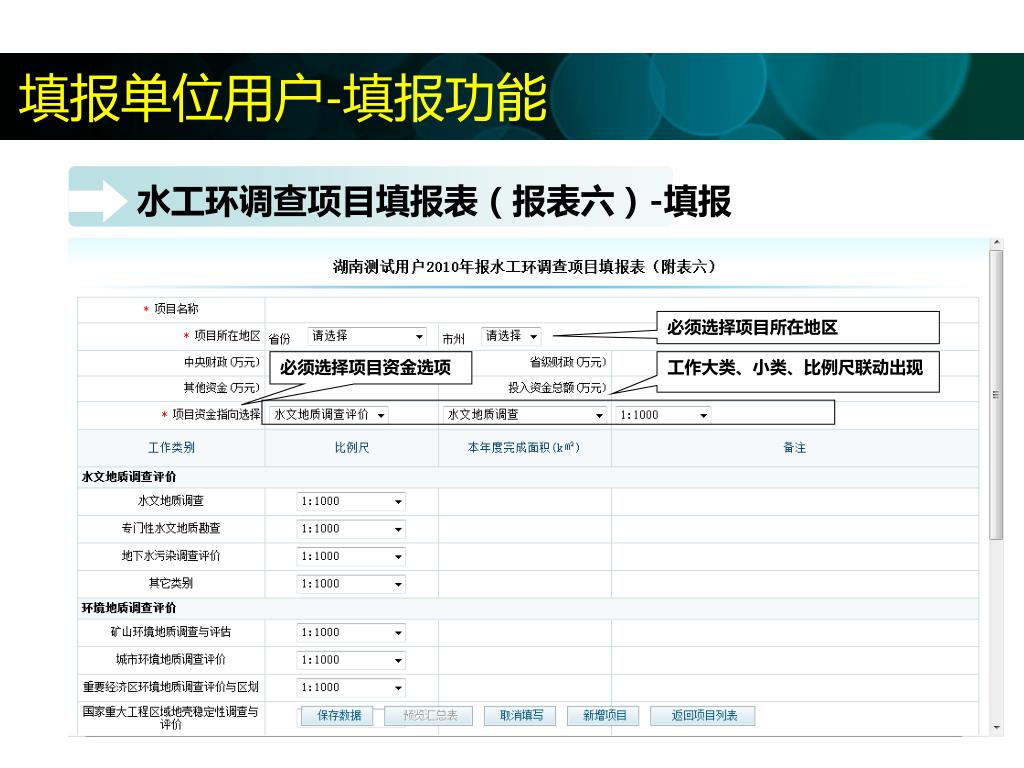
Task: Click the 国家重大工程区域地壳稳定性调查与评价 row label
Action: (170, 718)
